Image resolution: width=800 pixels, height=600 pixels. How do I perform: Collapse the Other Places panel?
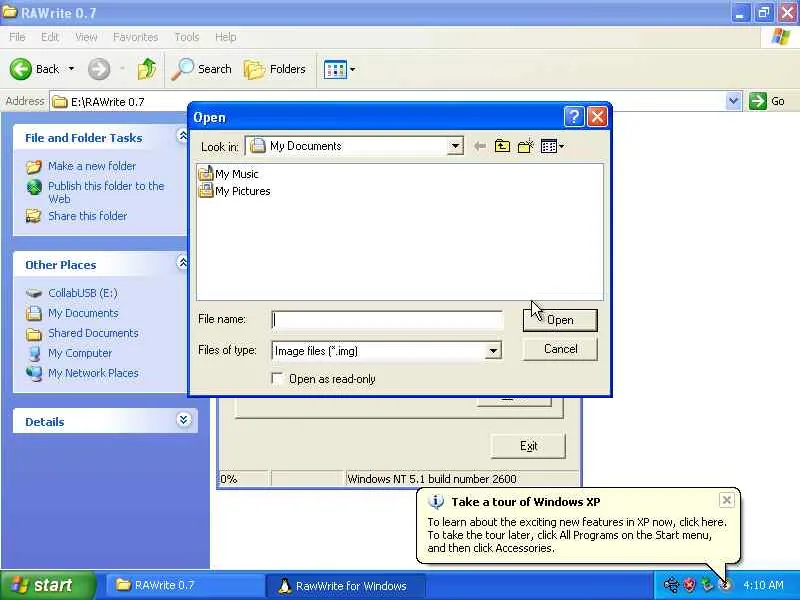click(183, 263)
